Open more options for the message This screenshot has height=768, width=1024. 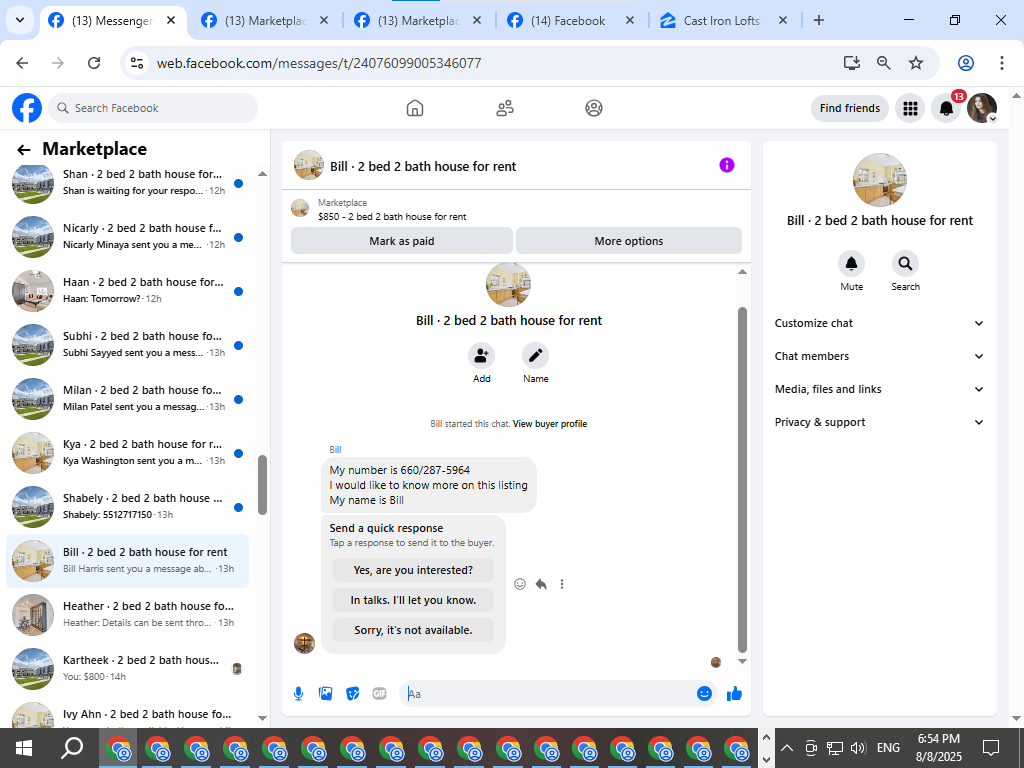coord(562,584)
